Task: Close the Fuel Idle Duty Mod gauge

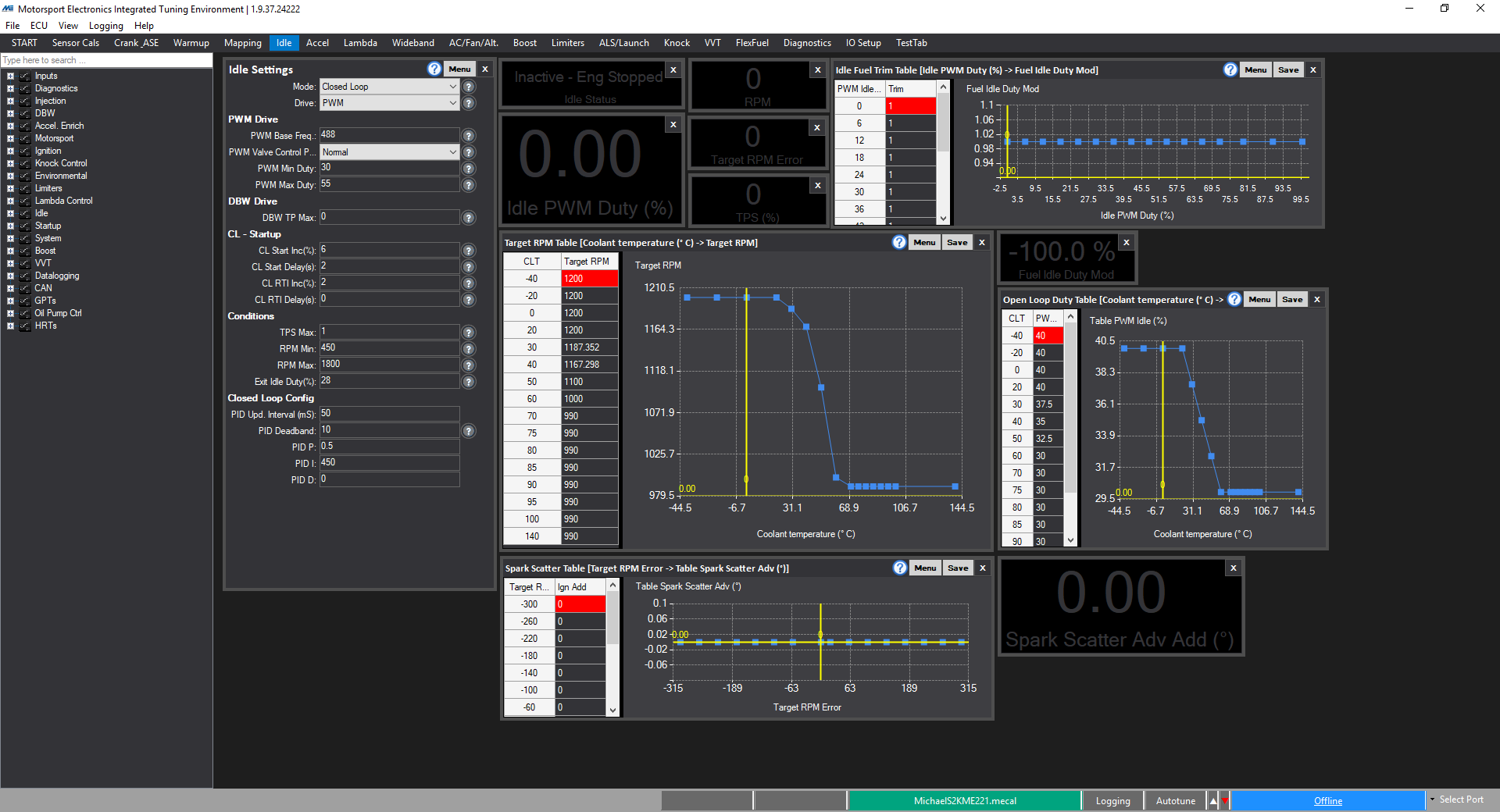Action: [x=1127, y=243]
